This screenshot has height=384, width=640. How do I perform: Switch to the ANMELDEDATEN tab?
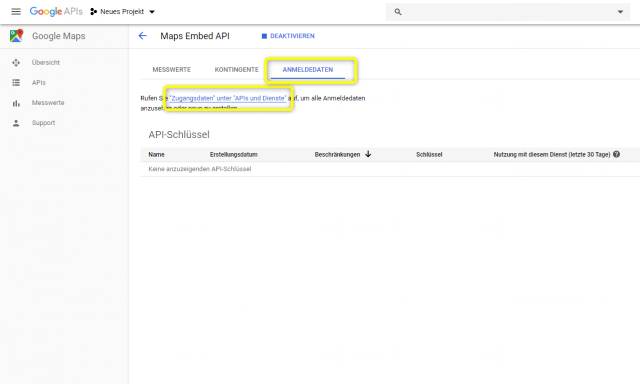308,70
